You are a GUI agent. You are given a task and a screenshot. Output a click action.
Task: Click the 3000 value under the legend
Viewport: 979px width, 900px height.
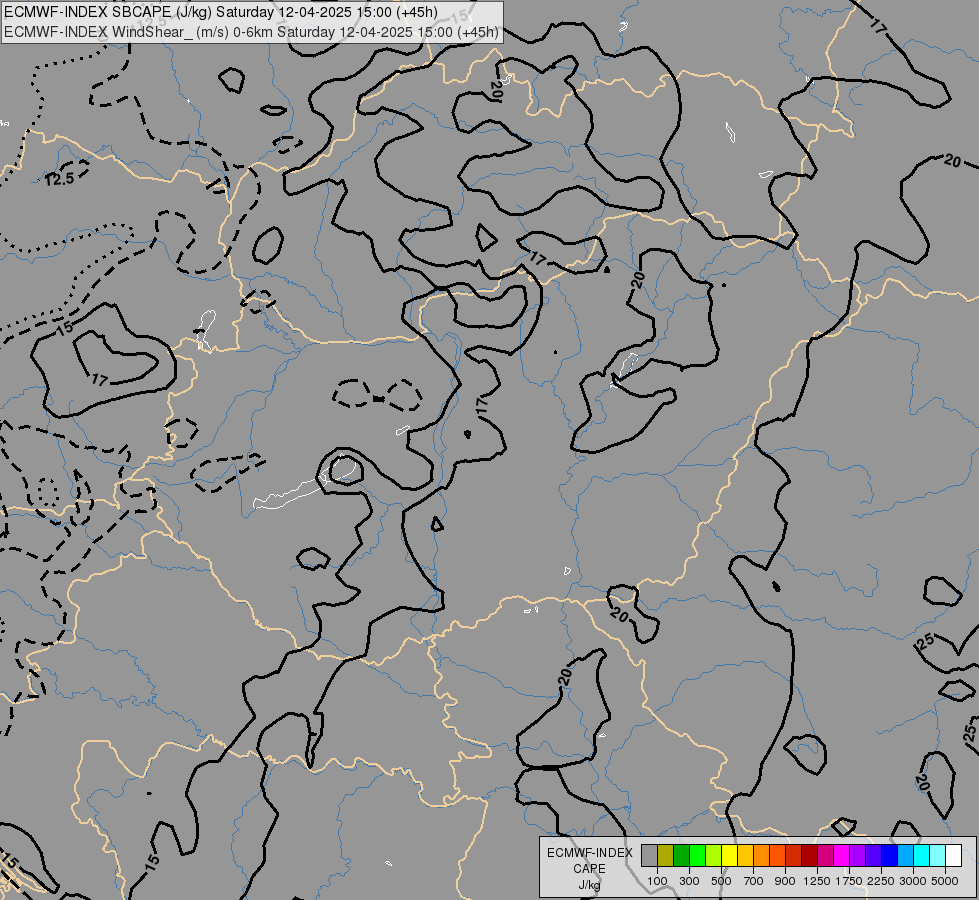click(x=913, y=881)
